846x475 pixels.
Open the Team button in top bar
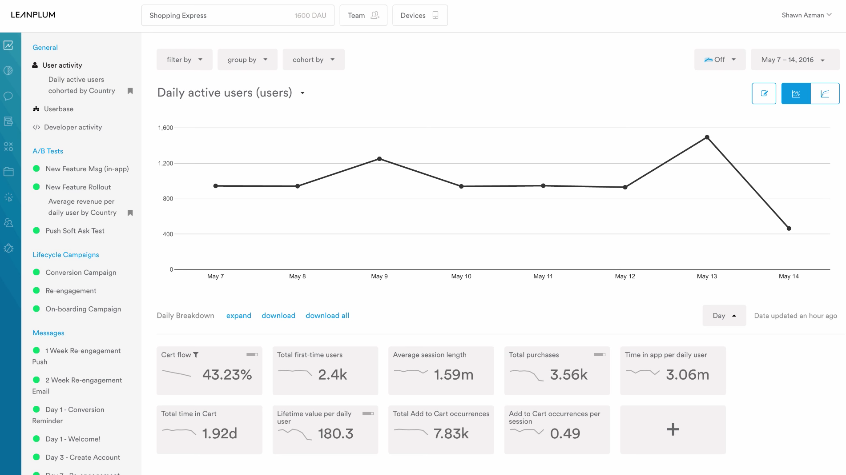[363, 15]
